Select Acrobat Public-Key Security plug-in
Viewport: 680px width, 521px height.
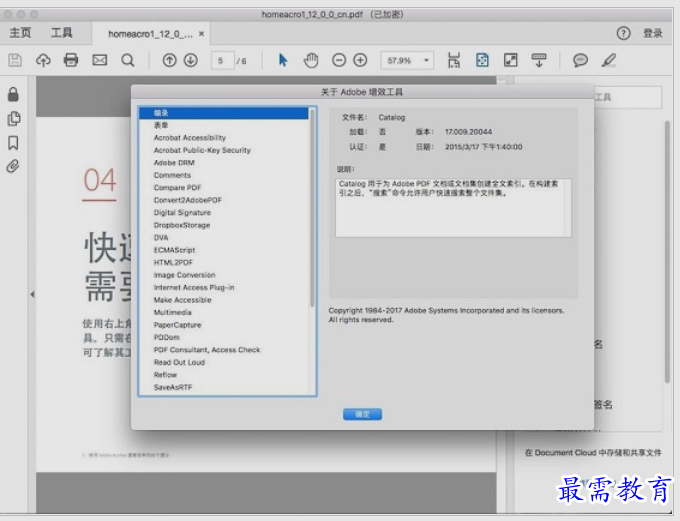coord(224,150)
